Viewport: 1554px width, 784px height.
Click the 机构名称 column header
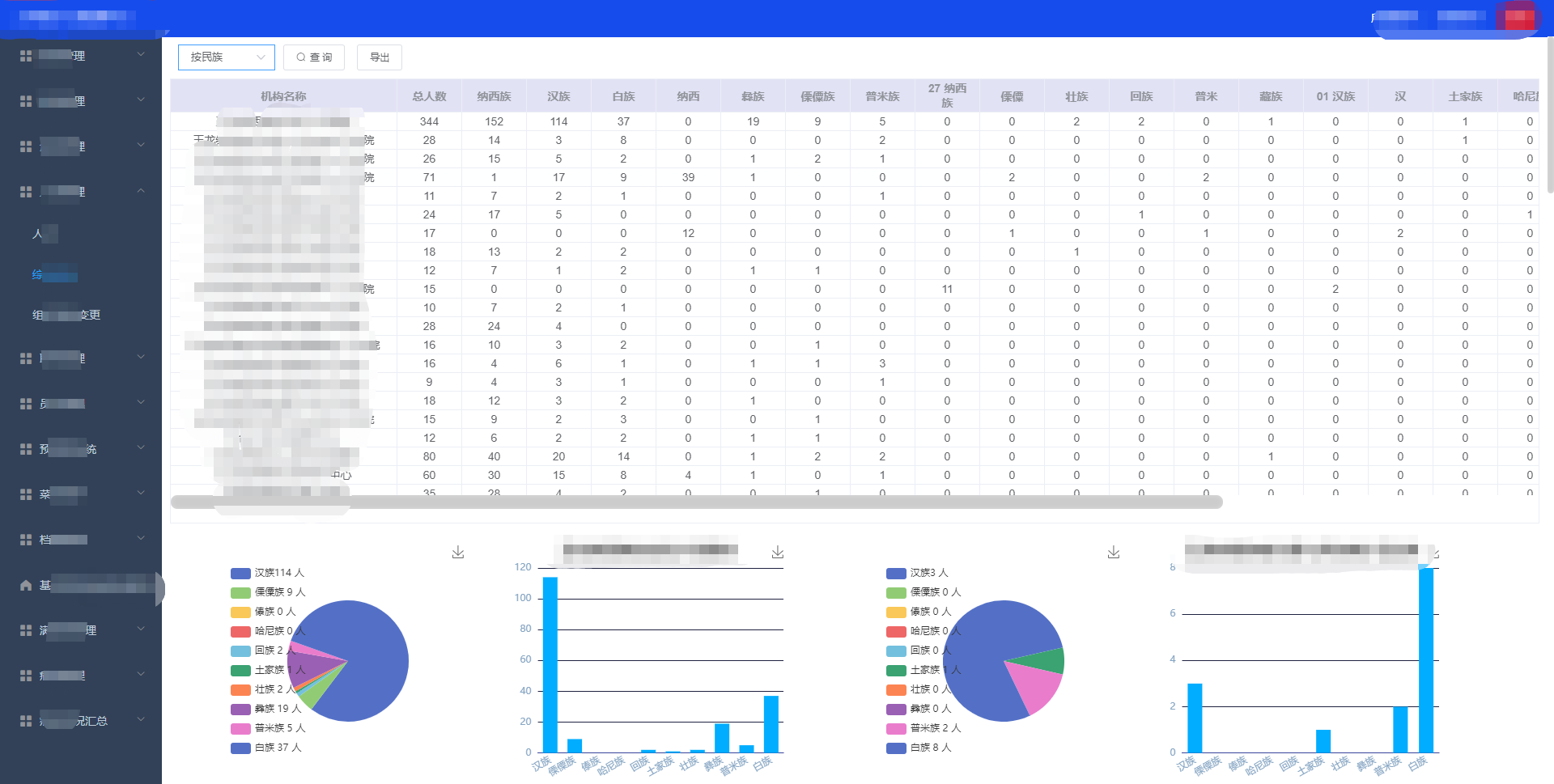pyautogui.click(x=283, y=96)
